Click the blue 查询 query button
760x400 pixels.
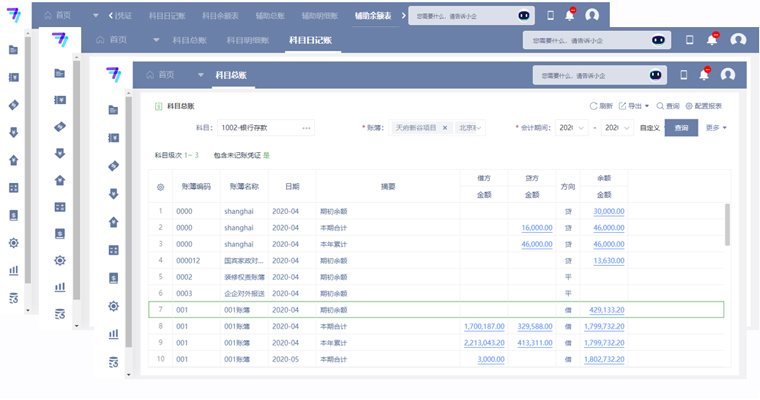[x=681, y=128]
